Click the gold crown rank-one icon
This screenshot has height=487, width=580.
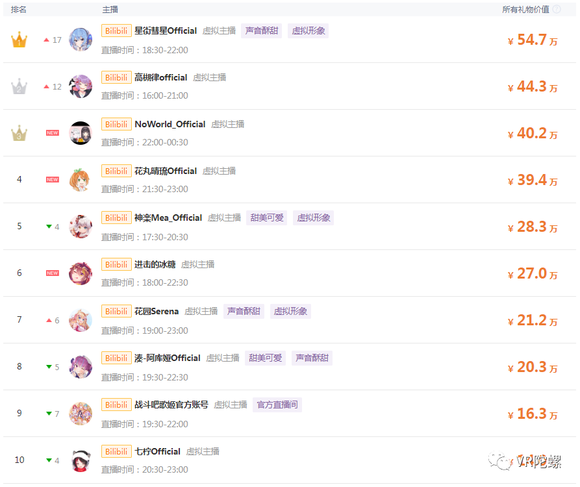[19, 40]
